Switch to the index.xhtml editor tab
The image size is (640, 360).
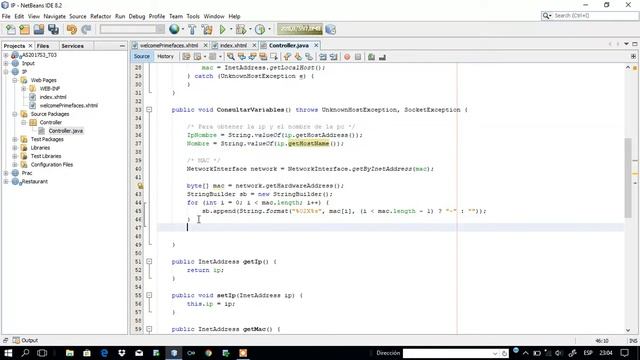(233, 45)
